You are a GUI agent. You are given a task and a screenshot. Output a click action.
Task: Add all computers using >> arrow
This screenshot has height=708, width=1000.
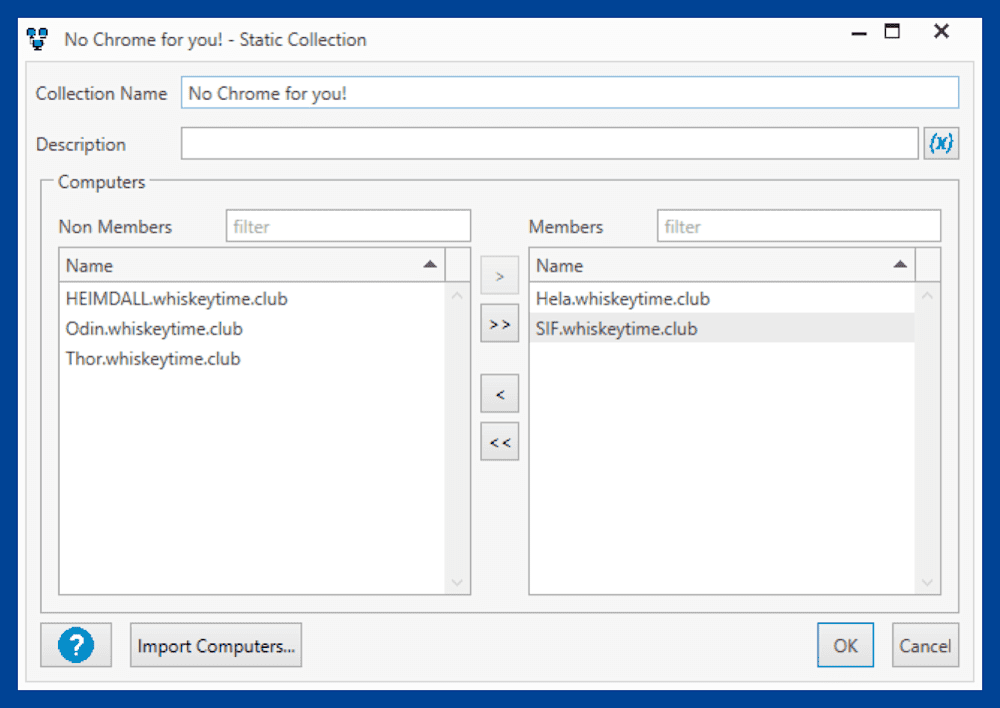pyautogui.click(x=499, y=323)
